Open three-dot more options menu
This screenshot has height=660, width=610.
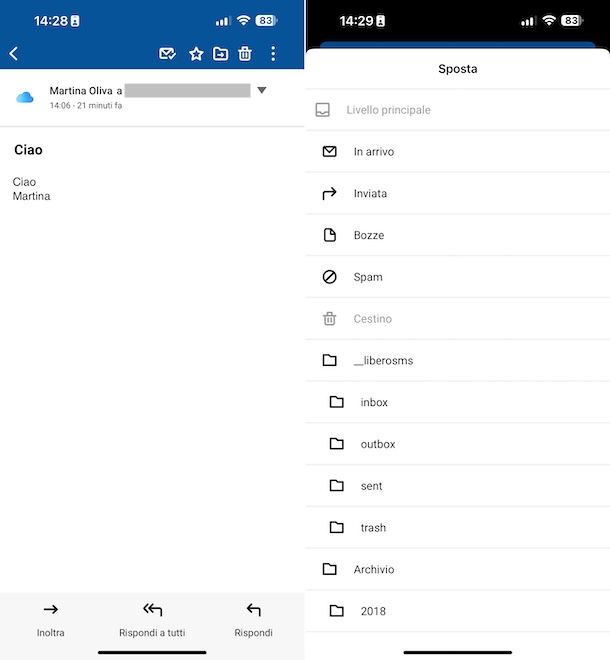click(x=273, y=53)
